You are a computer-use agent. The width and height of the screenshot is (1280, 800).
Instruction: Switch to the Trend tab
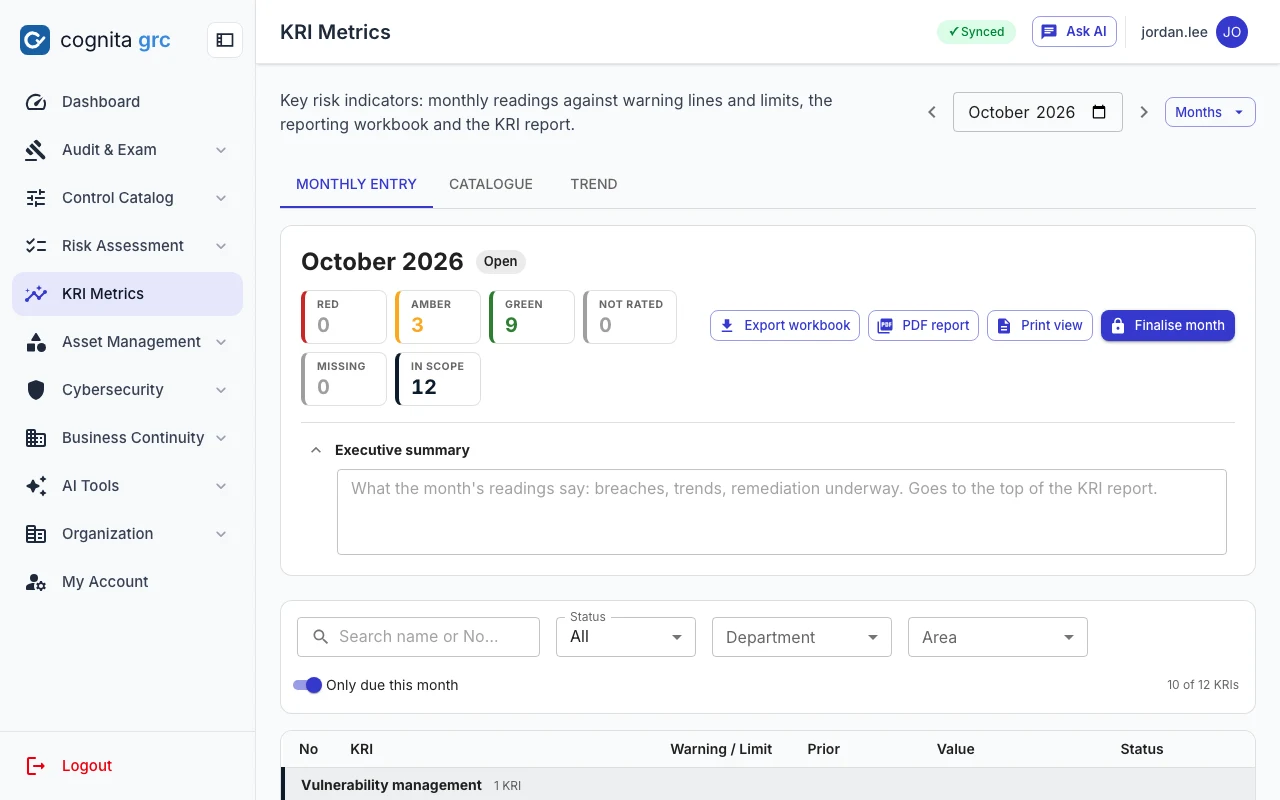click(594, 184)
